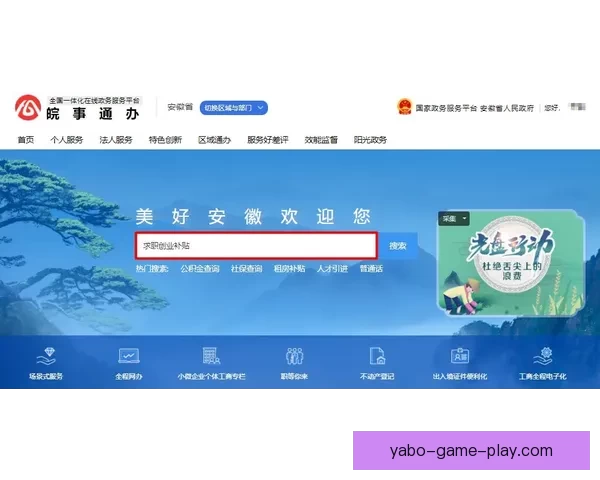The width and height of the screenshot is (600, 480).
Task: Click the 安徽省 region label
Action: [180, 107]
